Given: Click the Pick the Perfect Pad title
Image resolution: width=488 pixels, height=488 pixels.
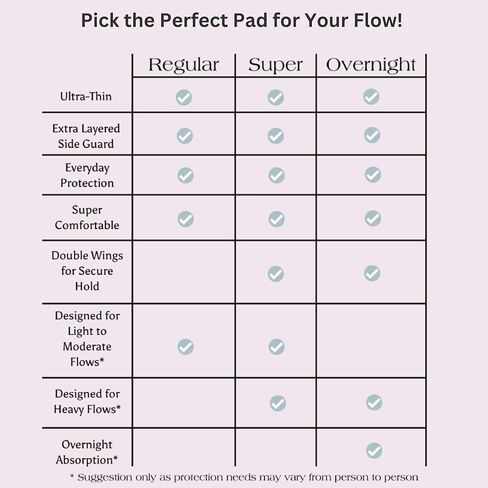Looking at the screenshot, I should [242, 21].
